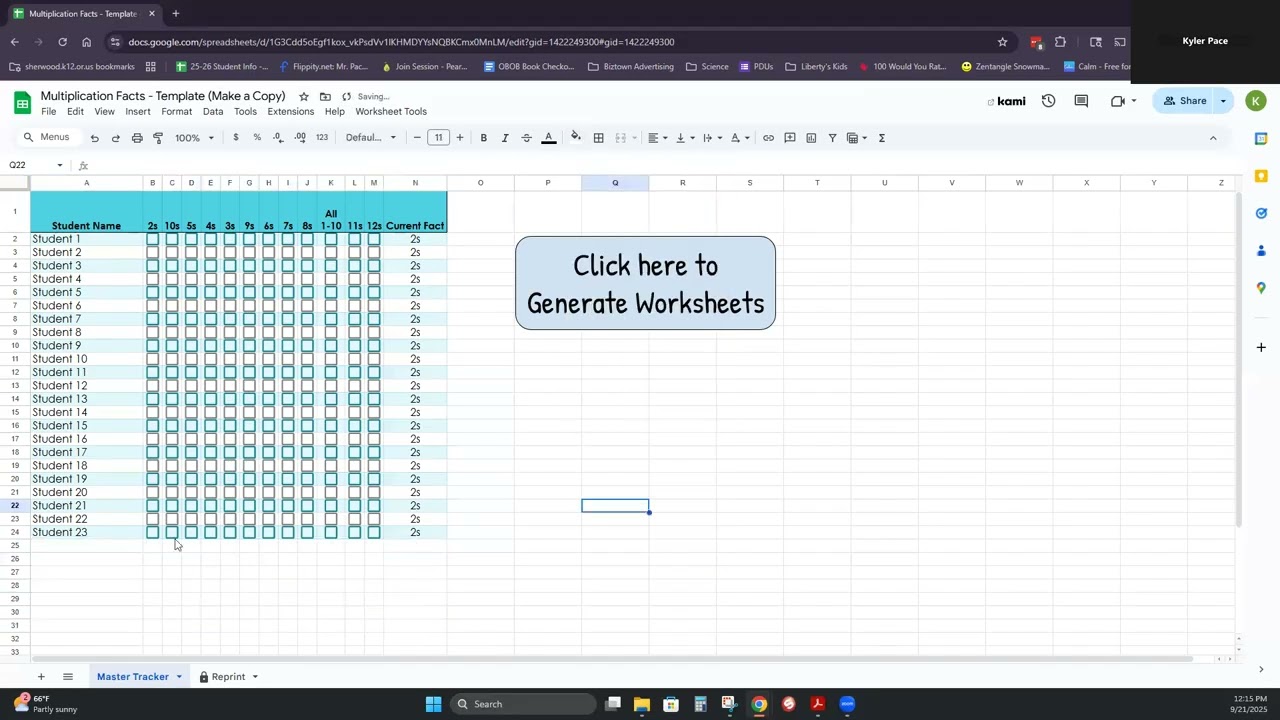Open the fill color picker

[576, 138]
